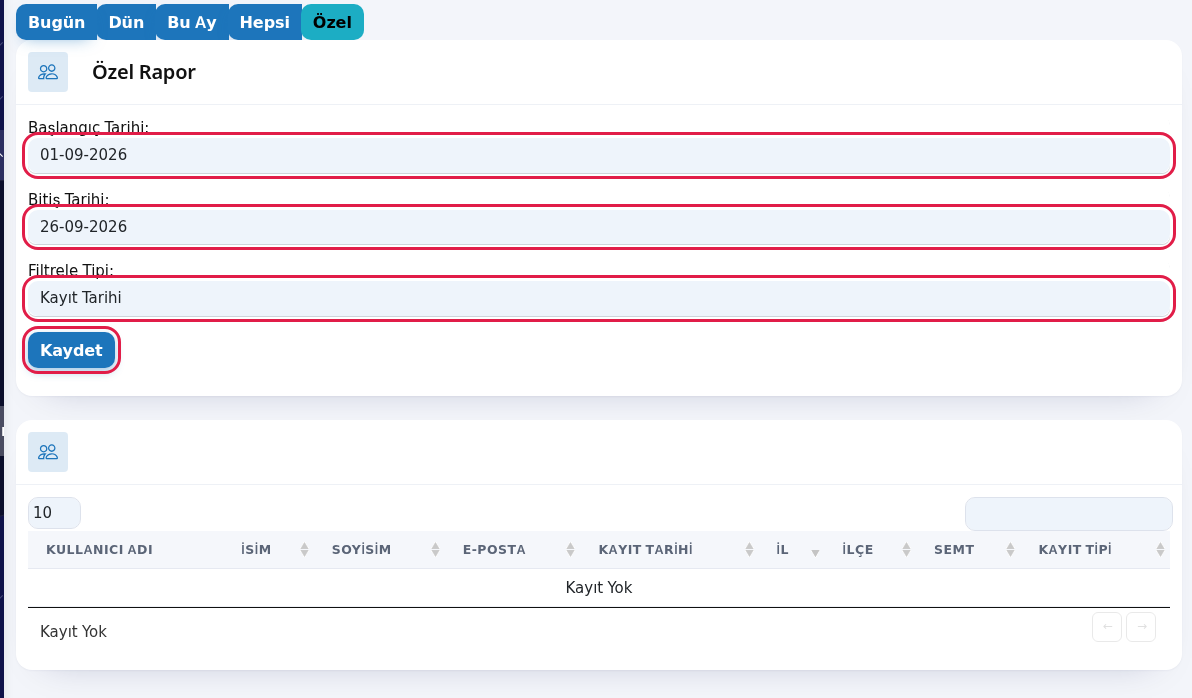Click the Başlangıç Tarihi date field
The image size is (1192, 698).
click(x=599, y=155)
